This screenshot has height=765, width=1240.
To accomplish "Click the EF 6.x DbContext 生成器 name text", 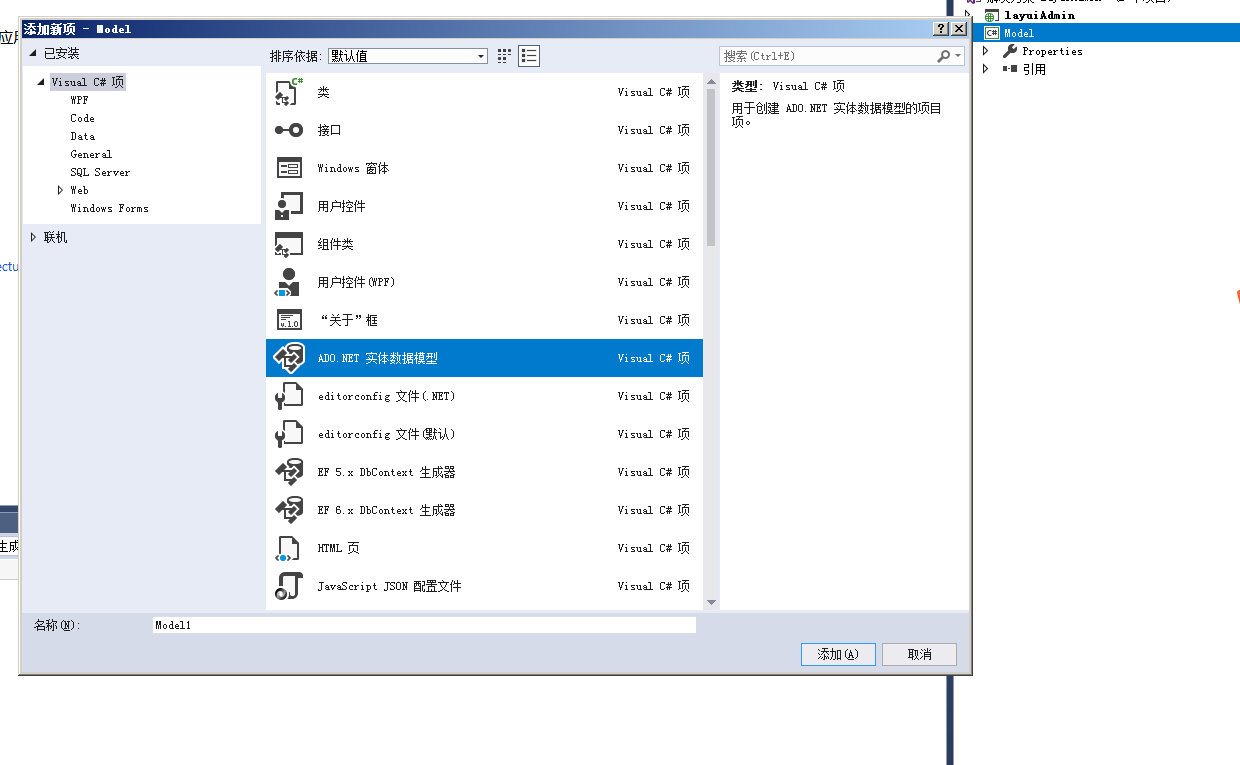I will (x=386, y=510).
